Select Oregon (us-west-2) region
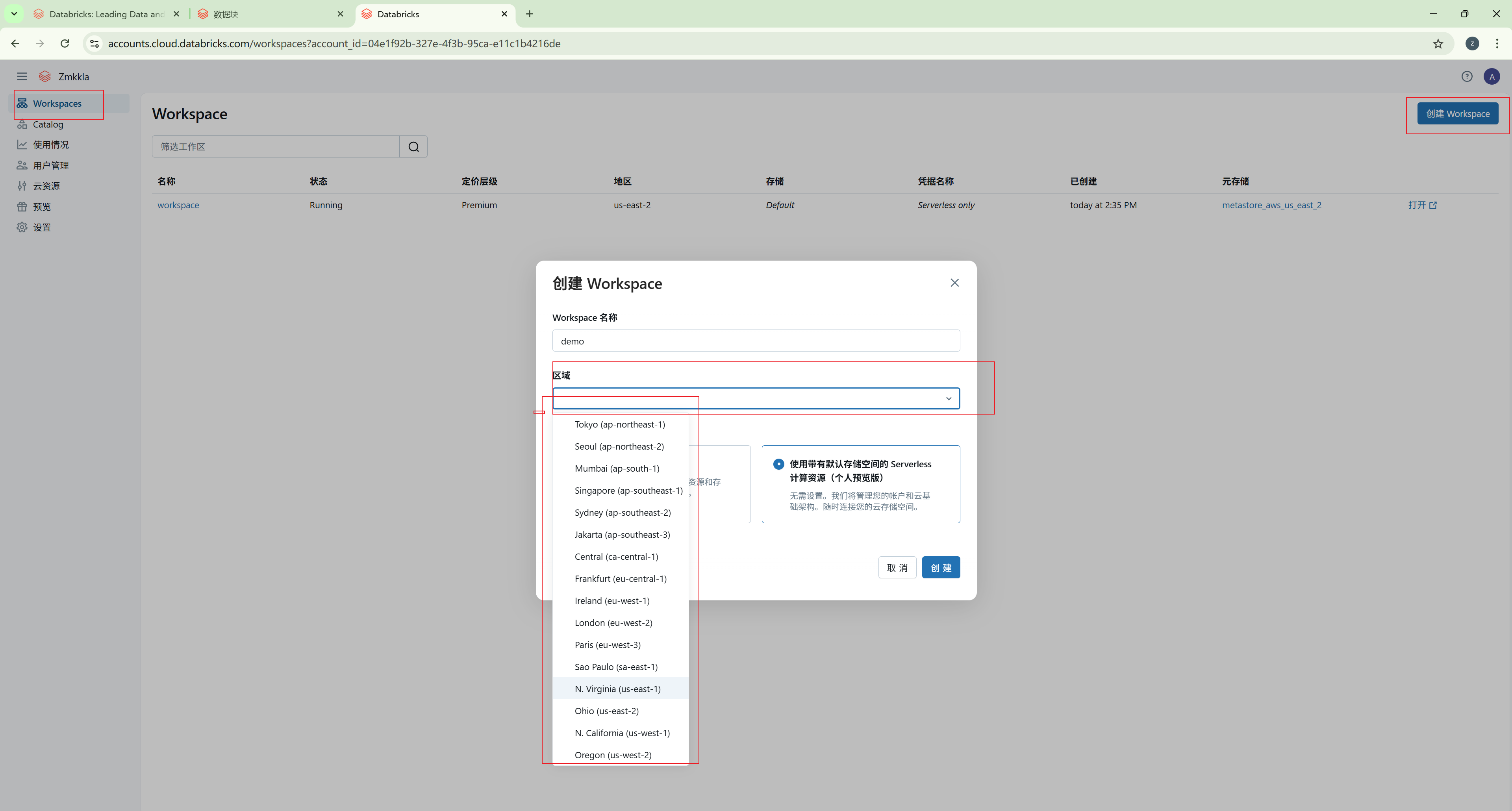 621,755
